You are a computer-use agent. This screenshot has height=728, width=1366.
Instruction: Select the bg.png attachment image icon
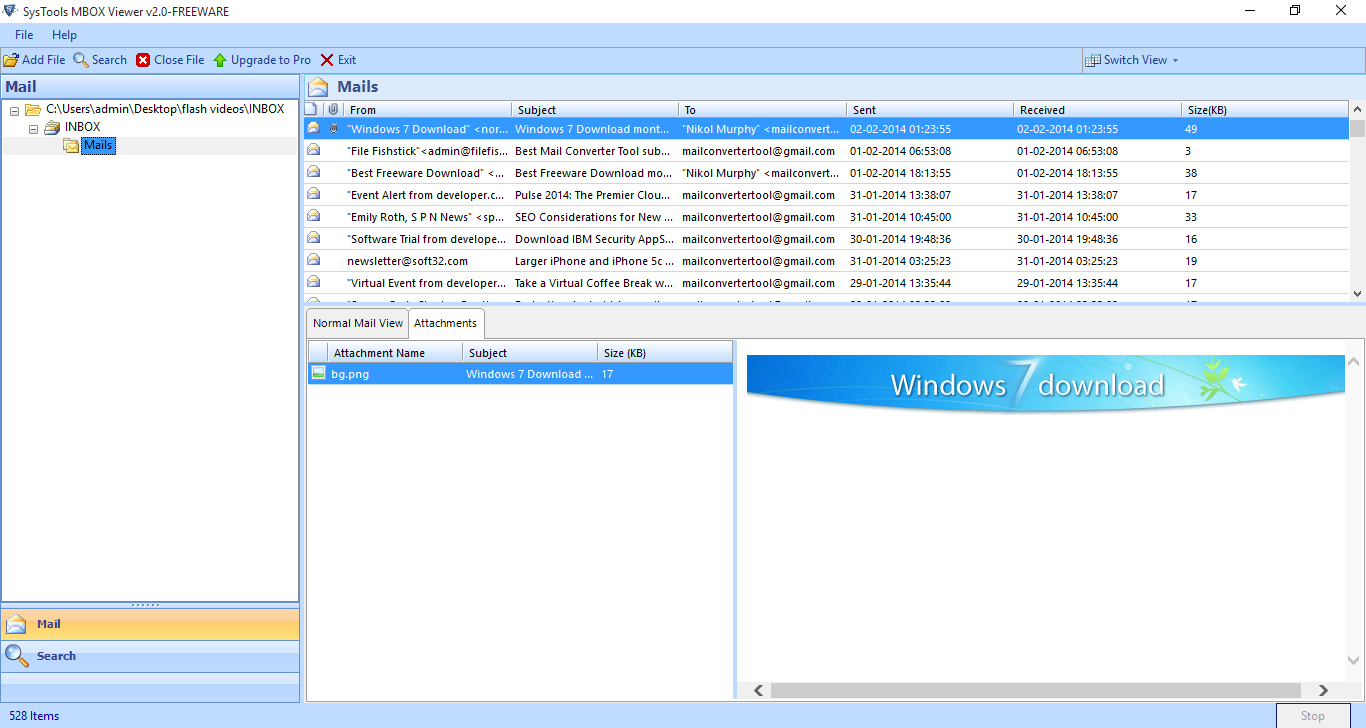318,373
